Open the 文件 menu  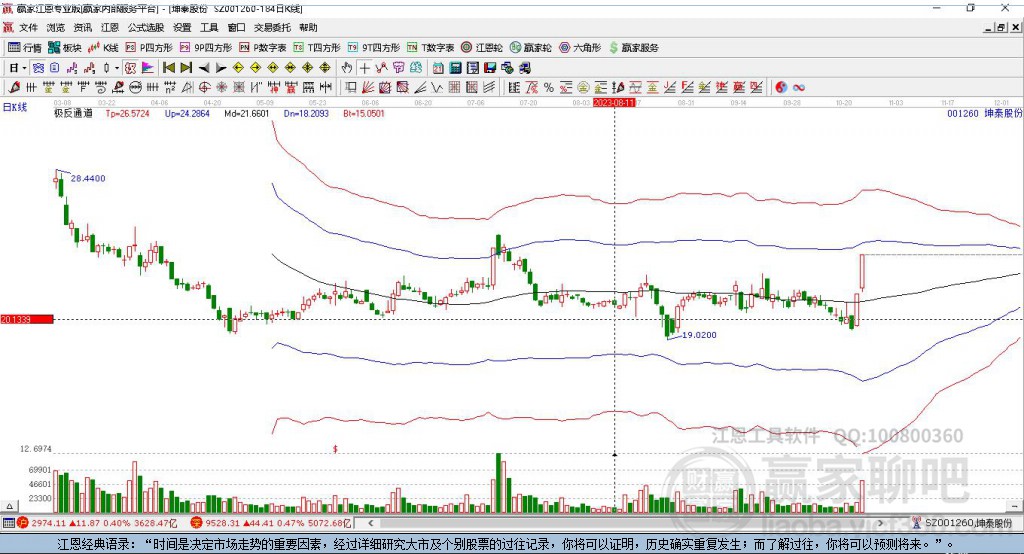click(28, 27)
